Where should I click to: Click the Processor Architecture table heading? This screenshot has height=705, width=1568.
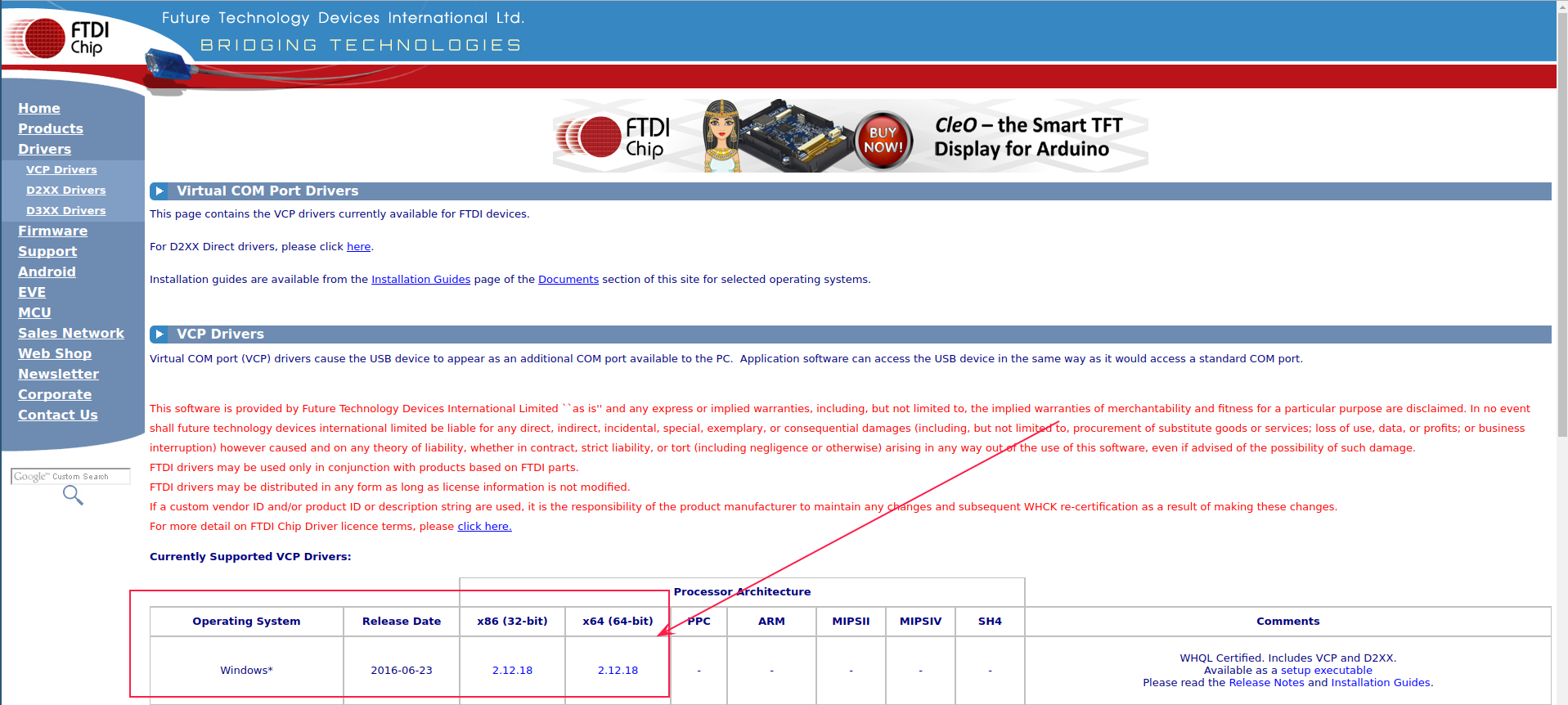[x=742, y=591]
